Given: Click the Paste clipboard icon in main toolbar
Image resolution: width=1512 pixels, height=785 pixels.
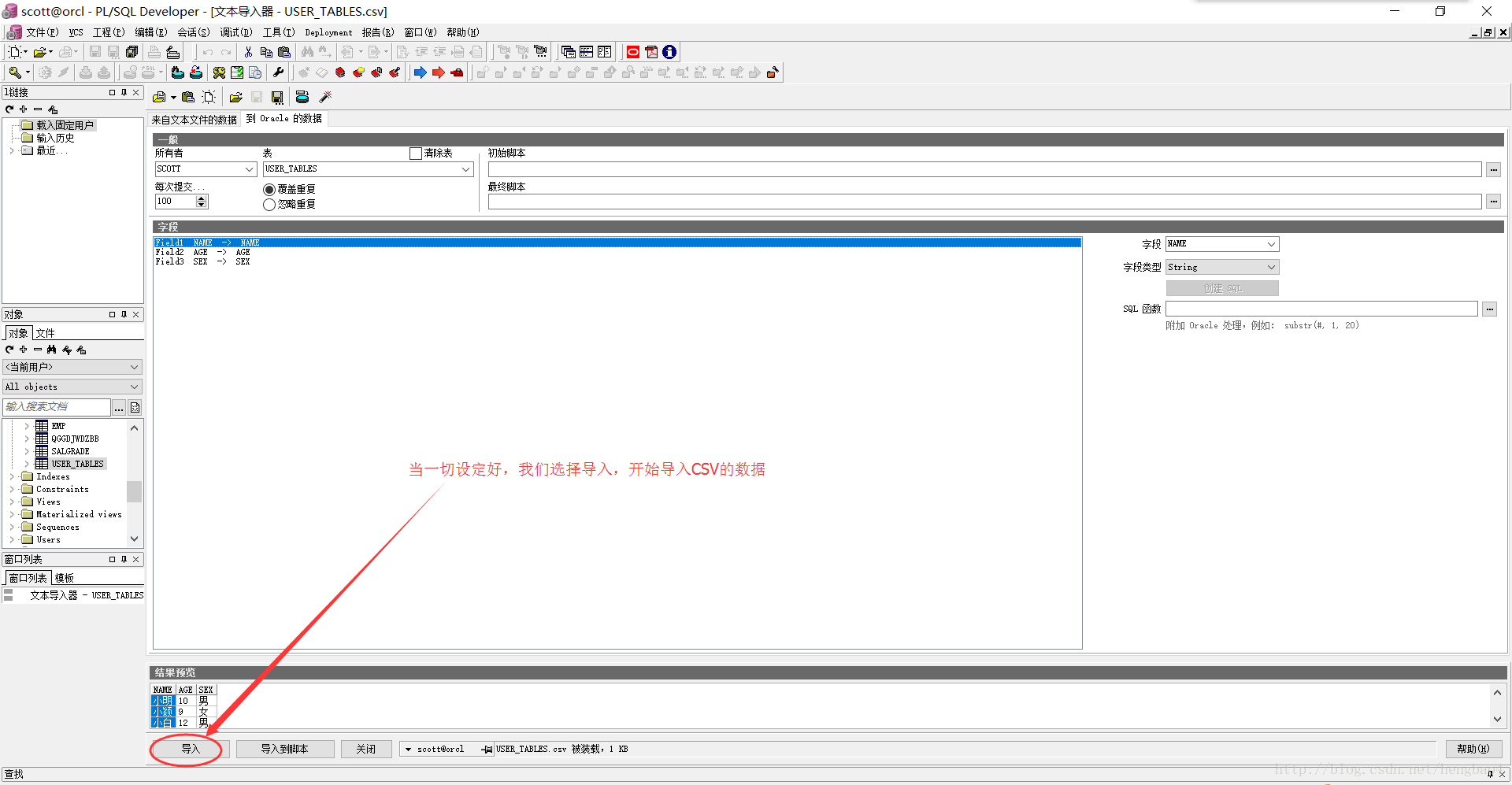Looking at the screenshot, I should [284, 52].
